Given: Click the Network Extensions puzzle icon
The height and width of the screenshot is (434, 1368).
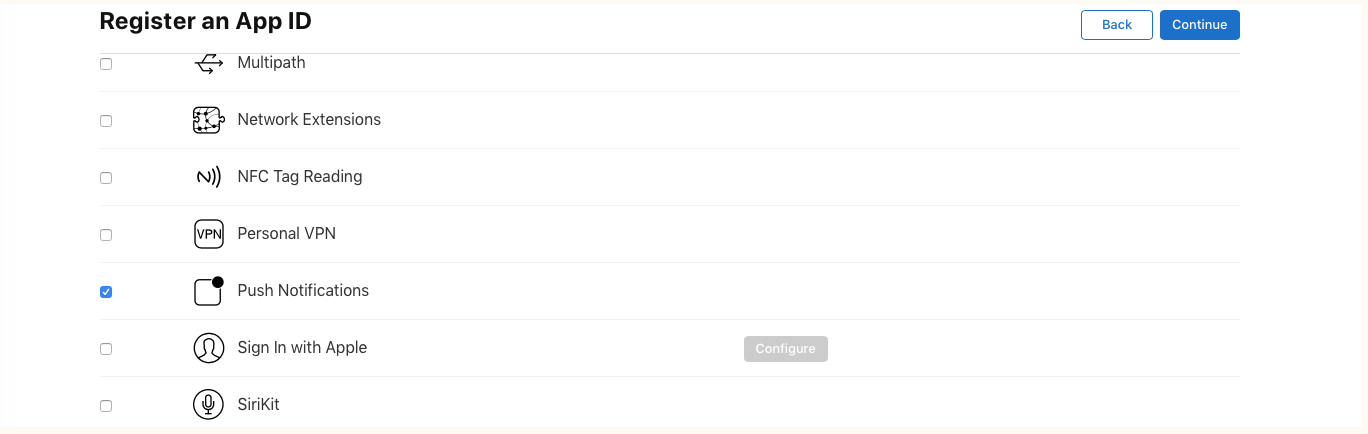Looking at the screenshot, I should (208, 120).
